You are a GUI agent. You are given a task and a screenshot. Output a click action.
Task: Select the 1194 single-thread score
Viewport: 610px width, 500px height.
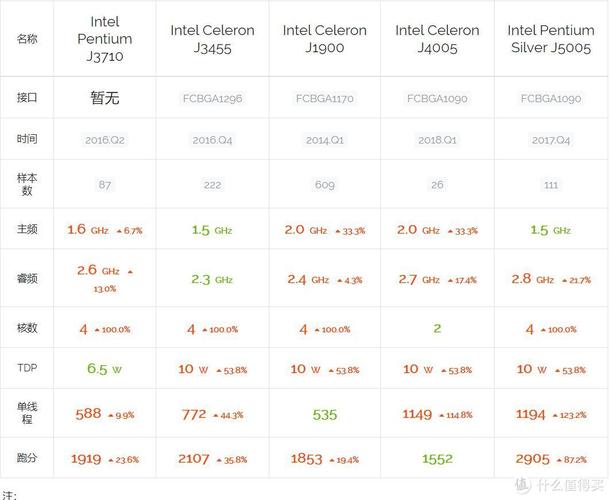point(531,414)
